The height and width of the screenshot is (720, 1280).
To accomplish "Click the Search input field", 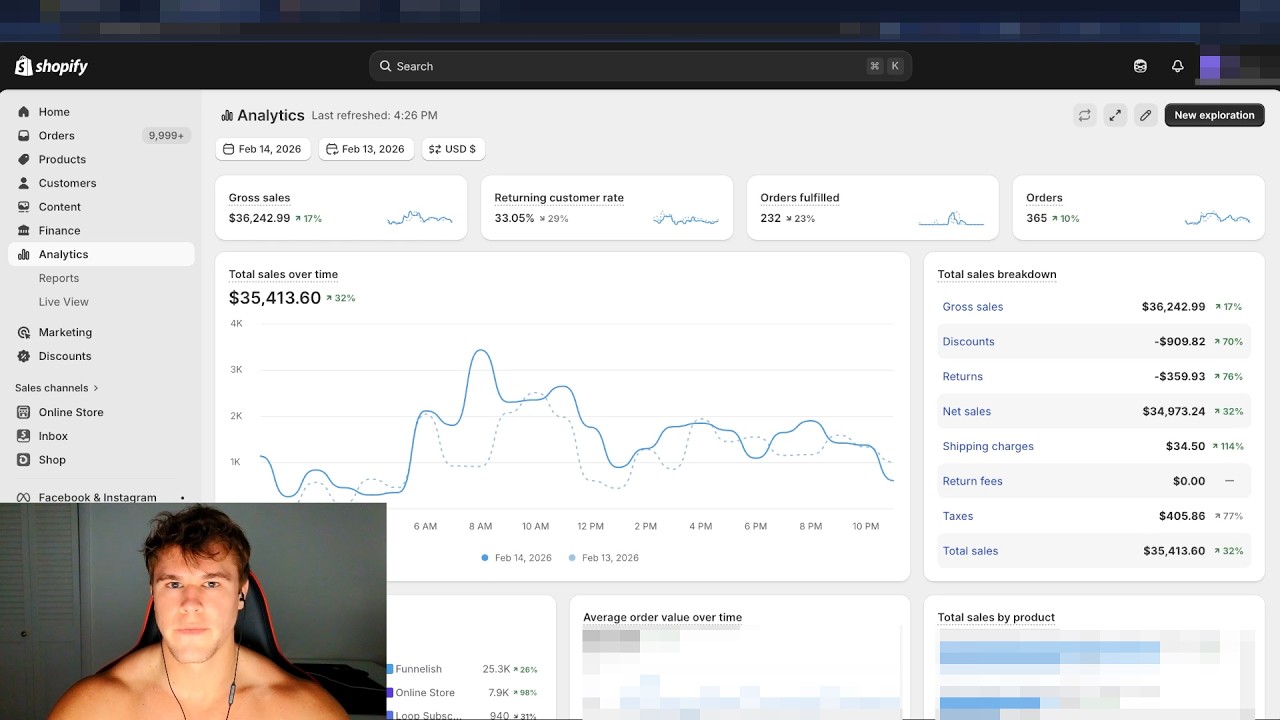I will (x=640, y=66).
